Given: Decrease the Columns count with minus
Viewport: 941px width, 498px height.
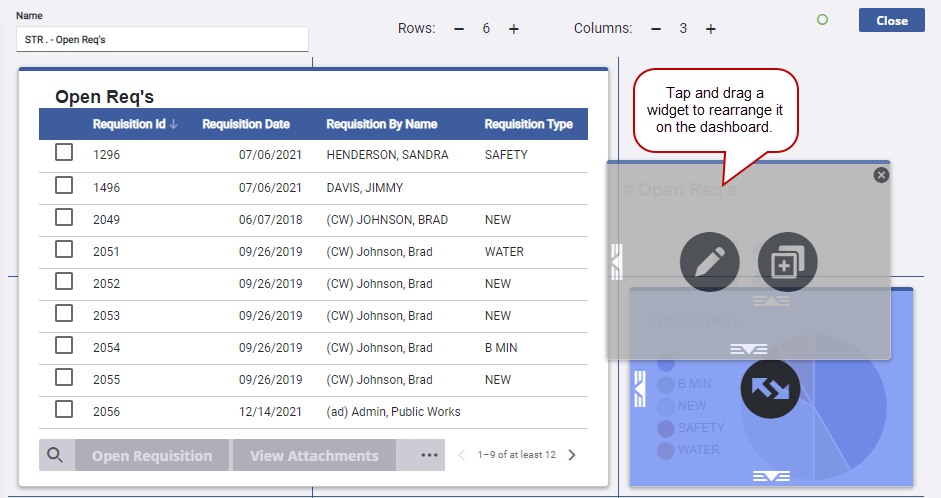Looking at the screenshot, I should point(656,29).
